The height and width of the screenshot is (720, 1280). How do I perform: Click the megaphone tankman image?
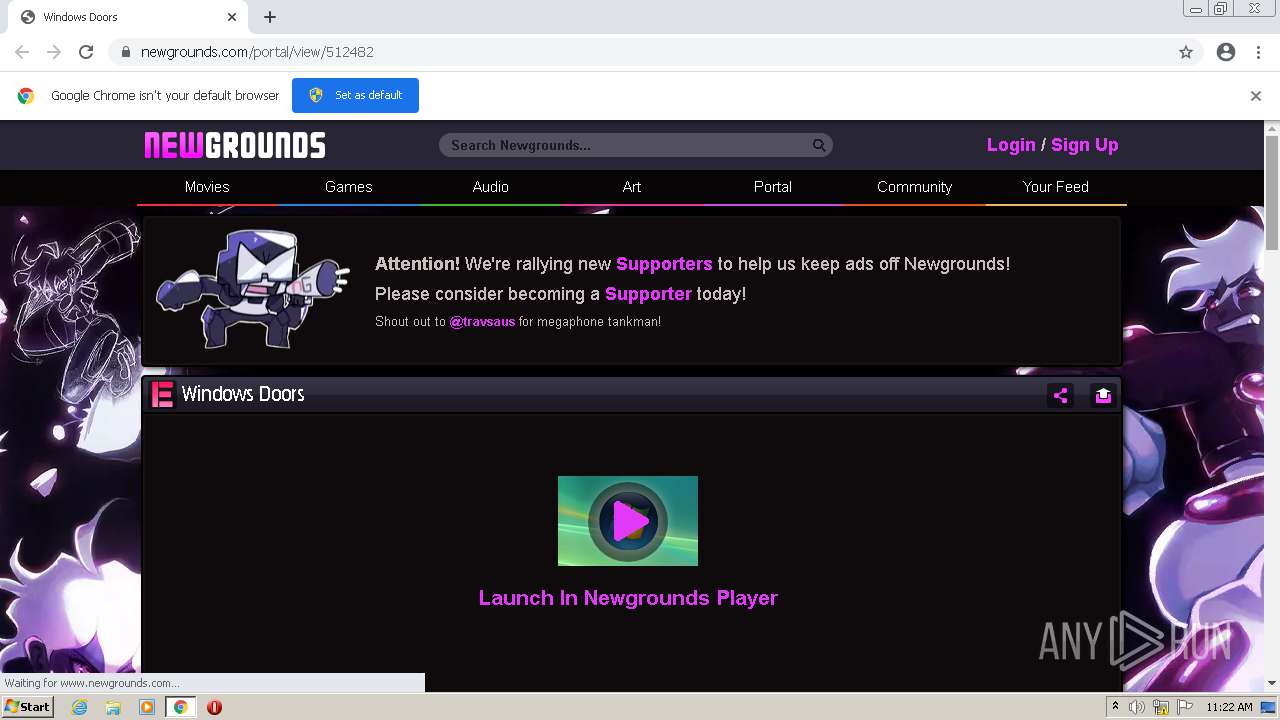tap(252, 289)
